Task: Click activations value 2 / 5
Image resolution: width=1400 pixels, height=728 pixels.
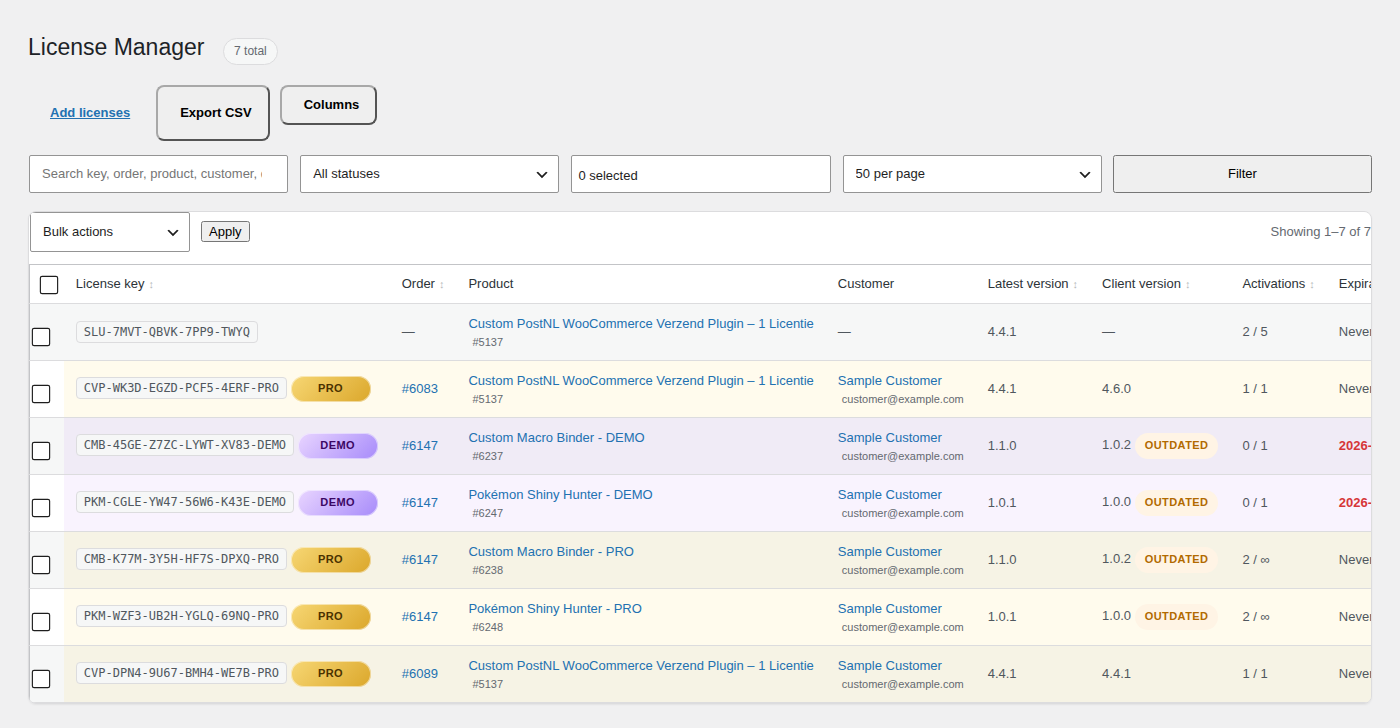Action: 1255,332
